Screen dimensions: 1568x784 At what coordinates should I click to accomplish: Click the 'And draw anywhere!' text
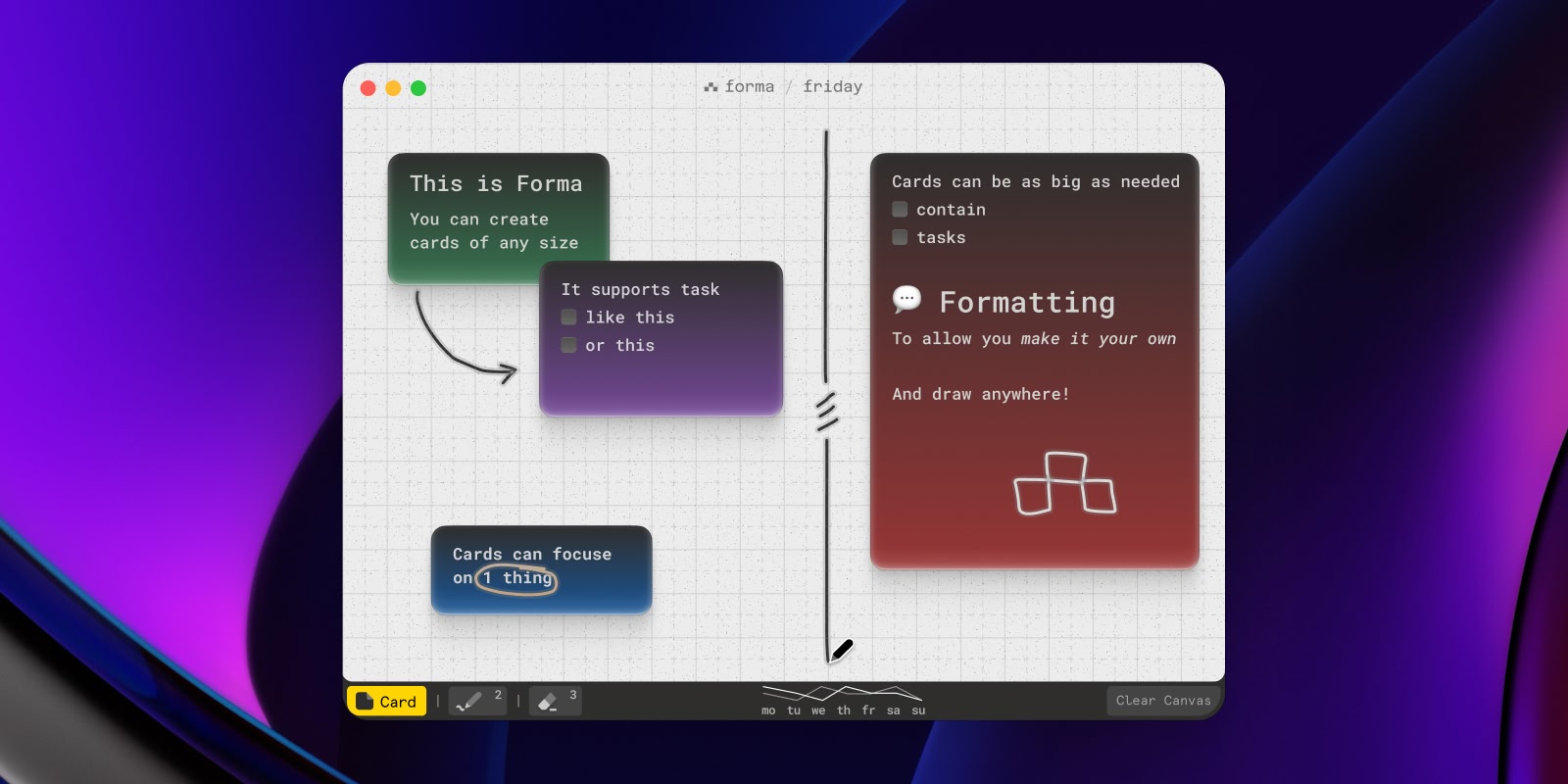(x=981, y=394)
